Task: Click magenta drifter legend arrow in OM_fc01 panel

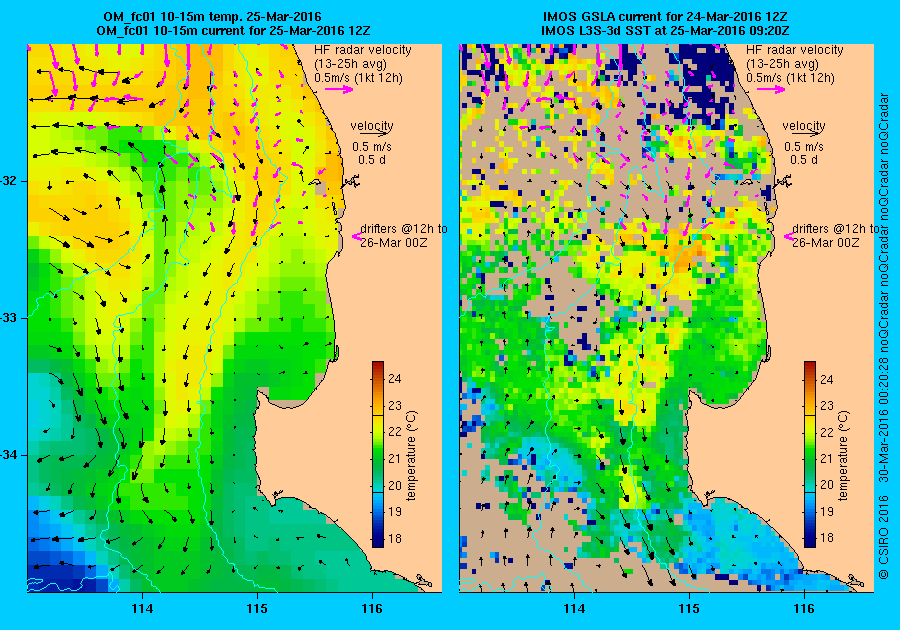Action: (x=356, y=236)
